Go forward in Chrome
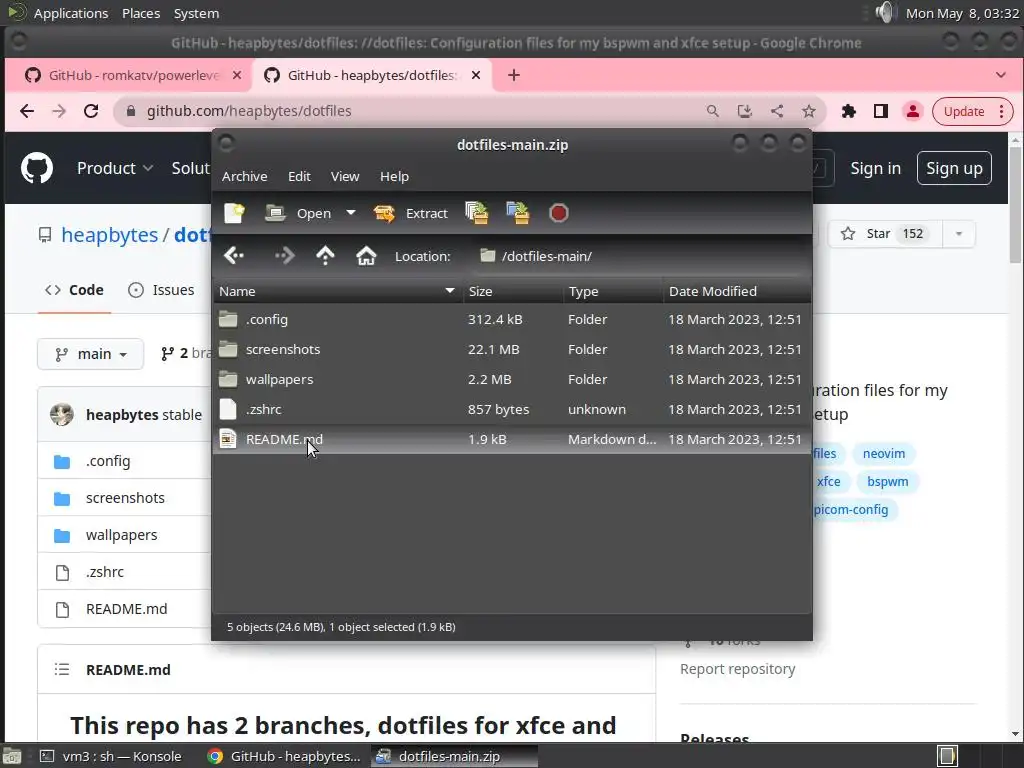1024x768 pixels. (x=59, y=111)
